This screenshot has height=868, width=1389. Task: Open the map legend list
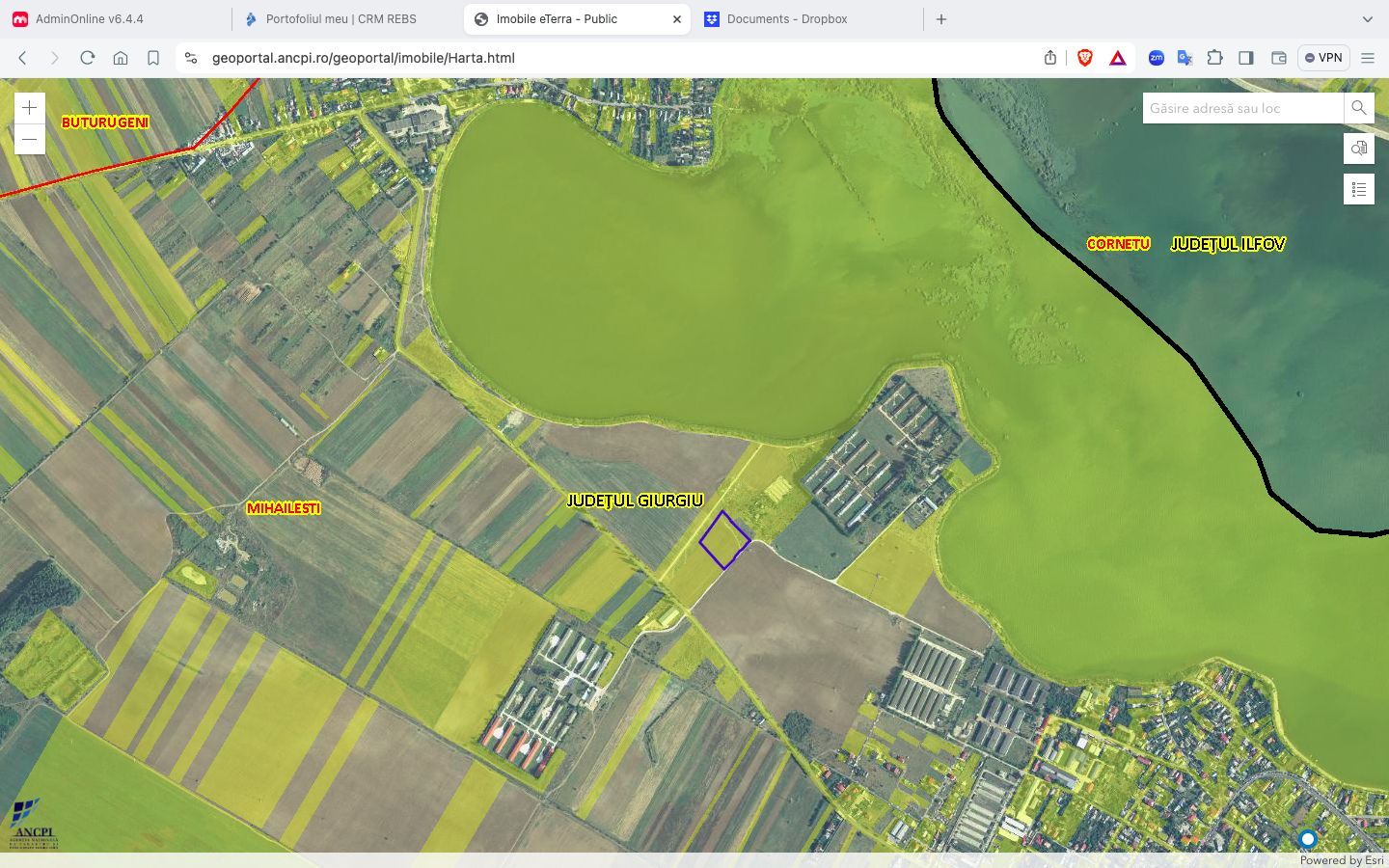(1358, 189)
